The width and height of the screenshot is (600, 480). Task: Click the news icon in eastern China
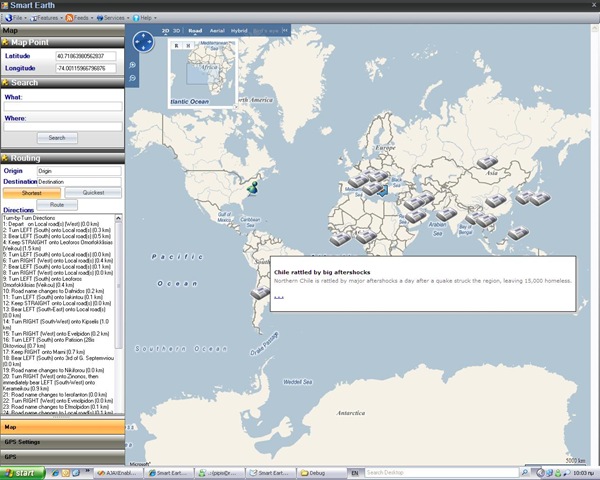click(x=496, y=200)
